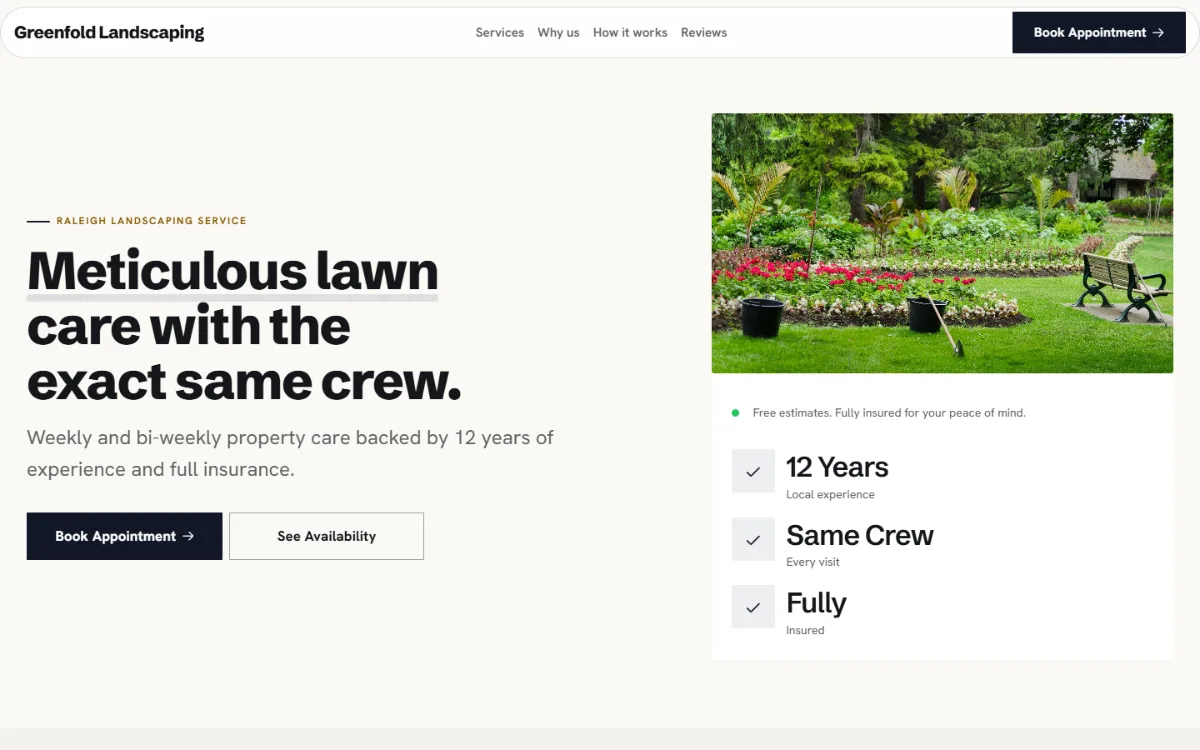Select the 'Weekly and bi-weekly property care' paragraph

(x=290, y=453)
